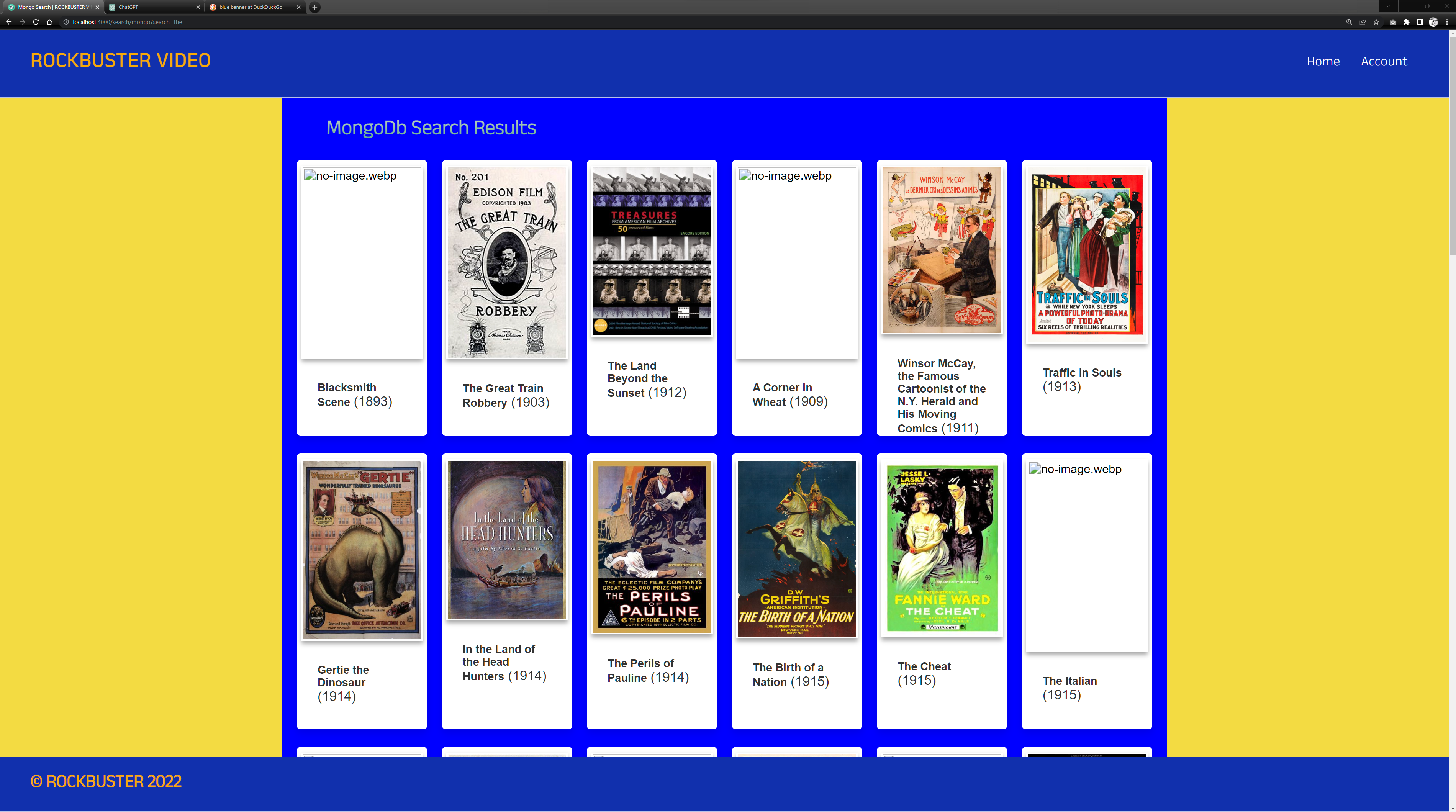This screenshot has width=1456, height=812.
Task: Open the zoom magnifier in address bar
Action: point(1349,22)
